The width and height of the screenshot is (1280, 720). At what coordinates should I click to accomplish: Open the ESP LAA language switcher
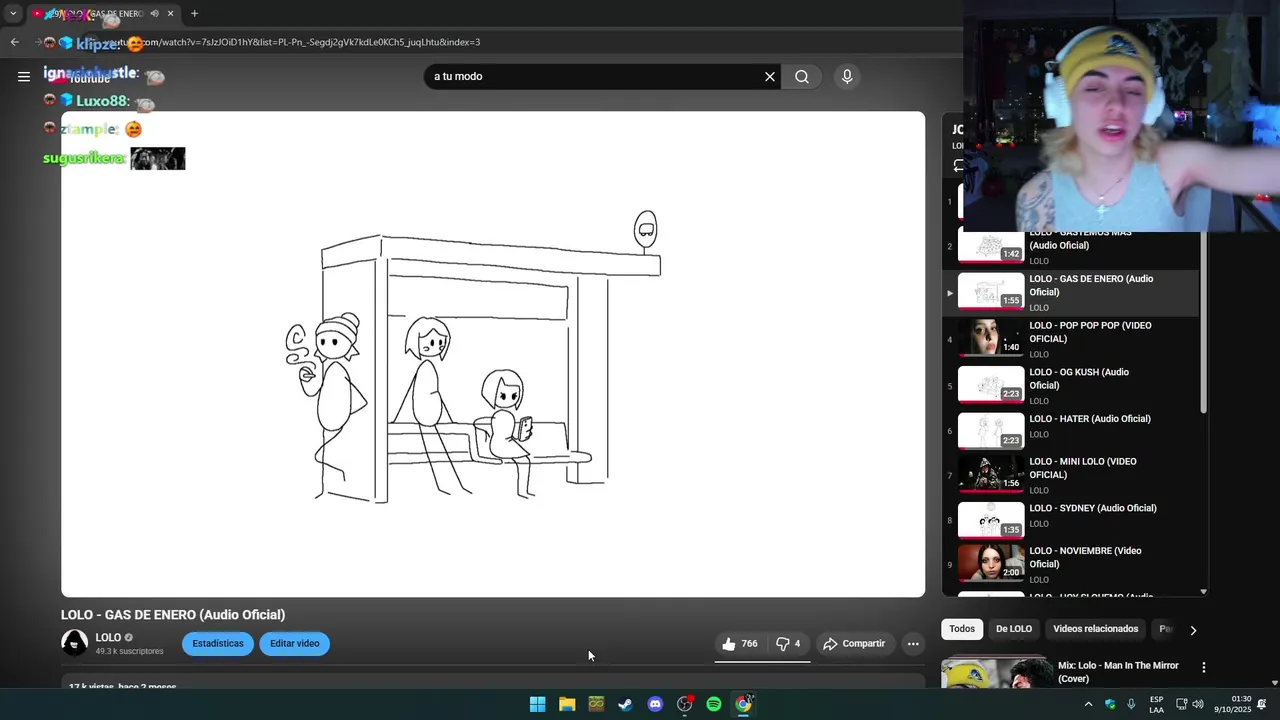(x=1156, y=704)
